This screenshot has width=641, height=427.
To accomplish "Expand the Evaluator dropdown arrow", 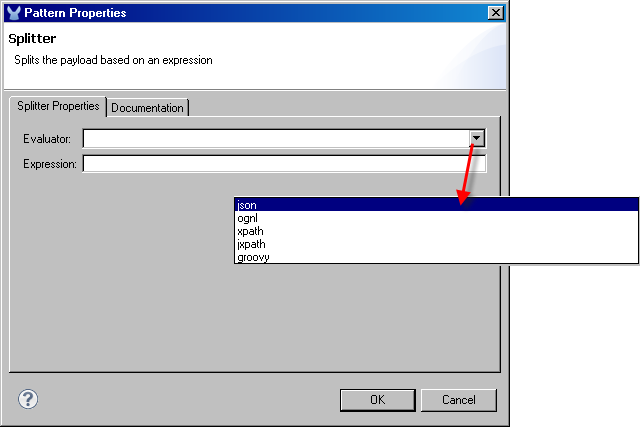I will point(477,138).
